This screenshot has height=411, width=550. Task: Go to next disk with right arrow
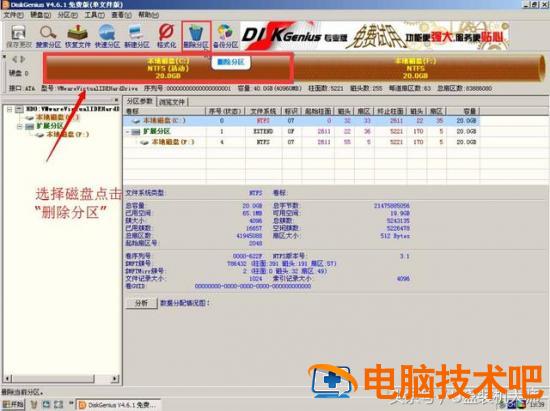pyautogui.click(x=22, y=59)
